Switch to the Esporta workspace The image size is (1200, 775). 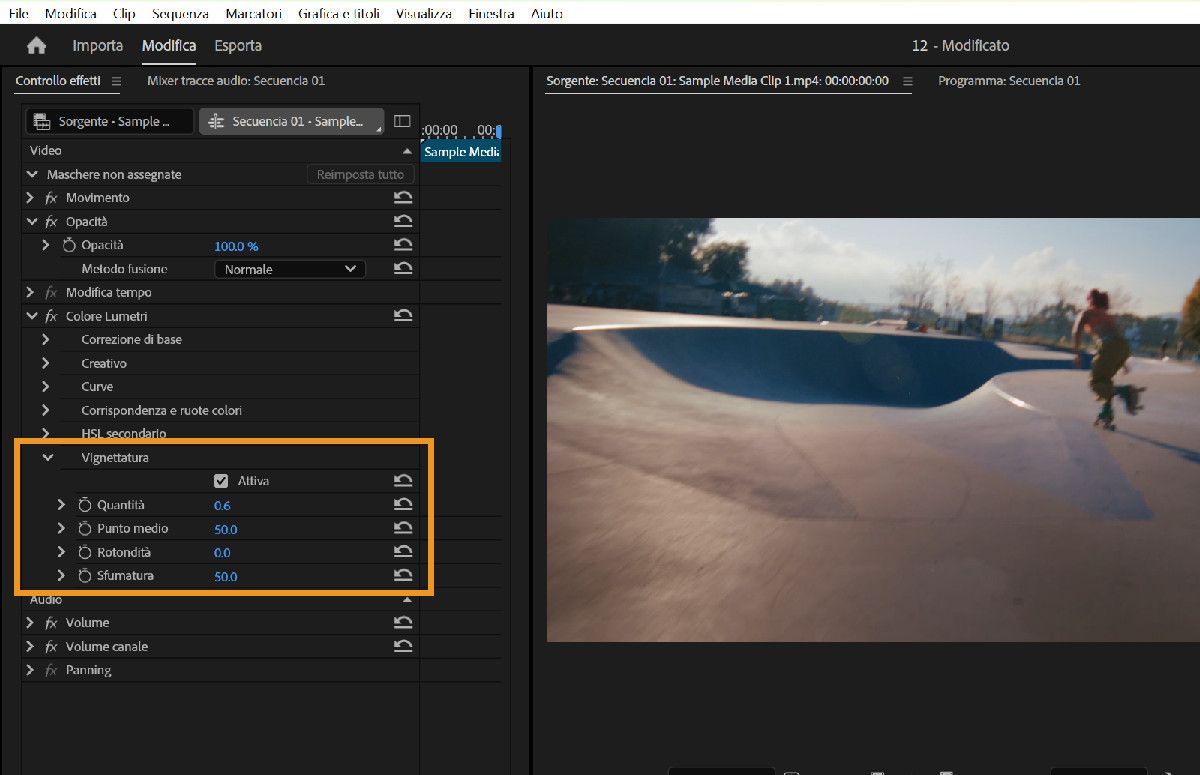(x=238, y=46)
